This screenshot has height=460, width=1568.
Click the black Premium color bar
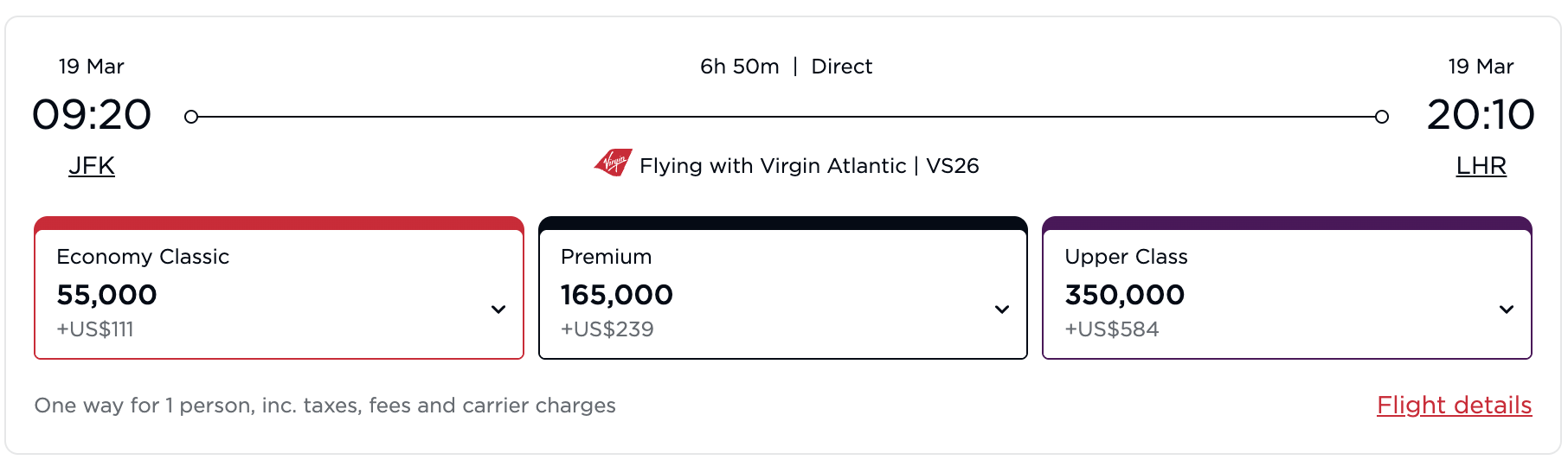[x=782, y=223]
